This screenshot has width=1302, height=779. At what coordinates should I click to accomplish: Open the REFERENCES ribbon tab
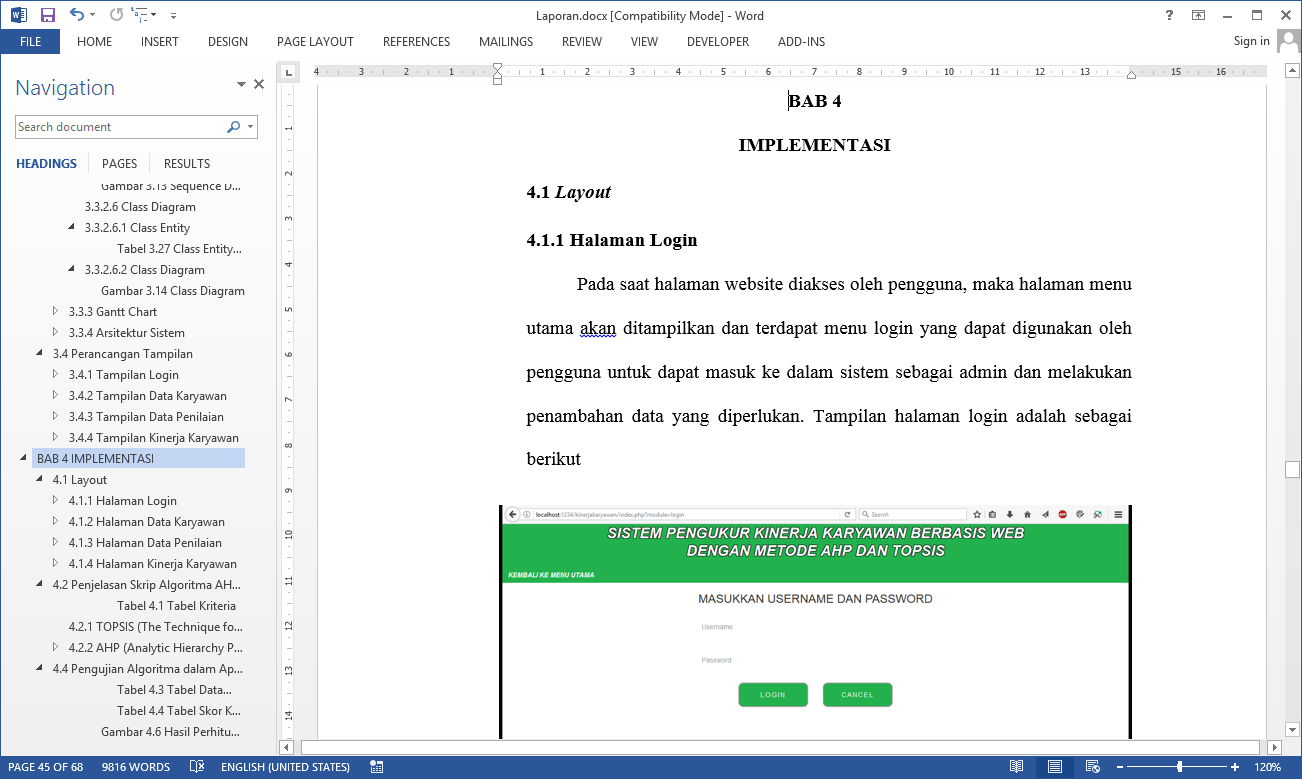[x=416, y=42]
